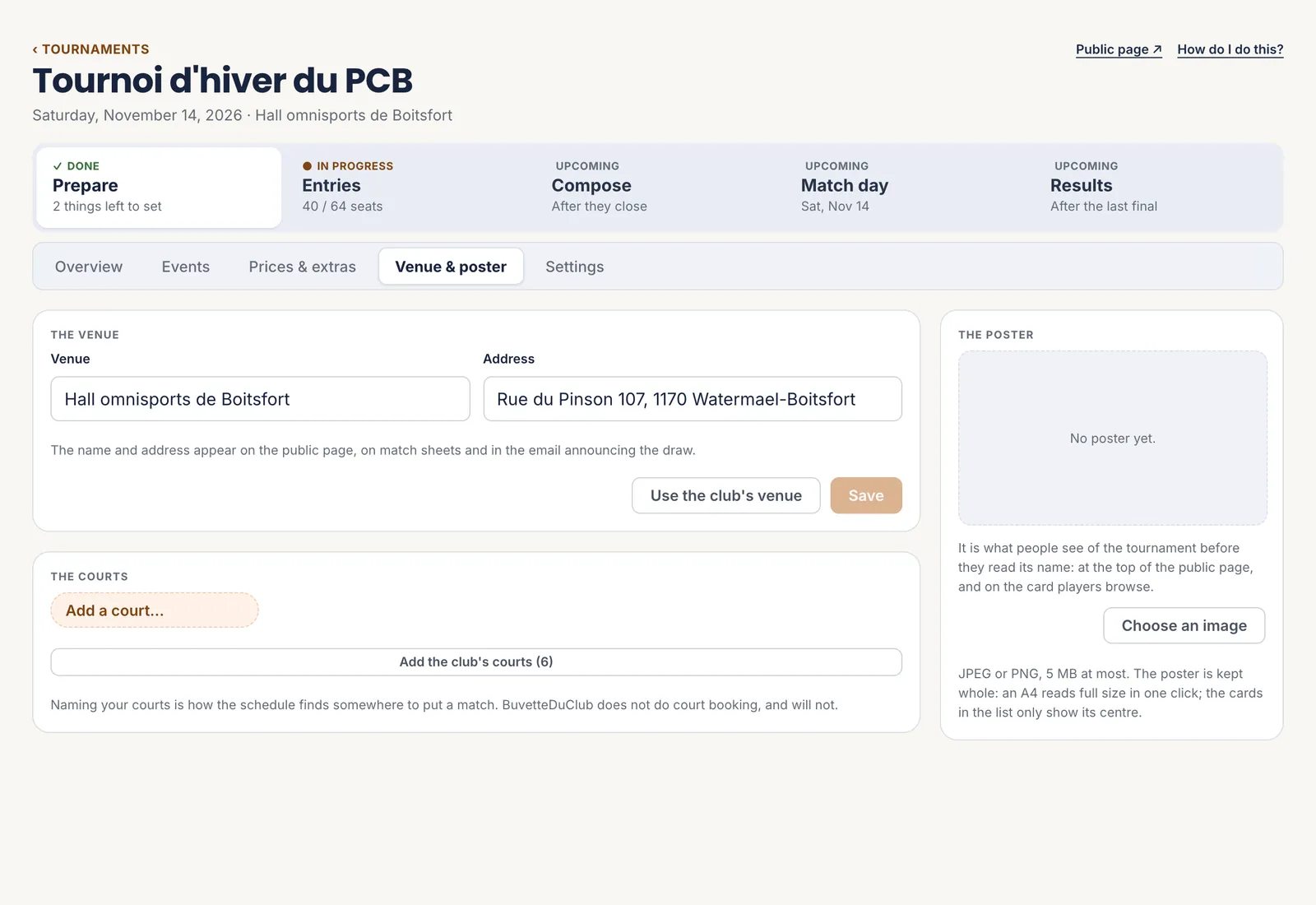Click Choose an image button
Viewport: 1316px width, 905px height.
click(x=1184, y=625)
